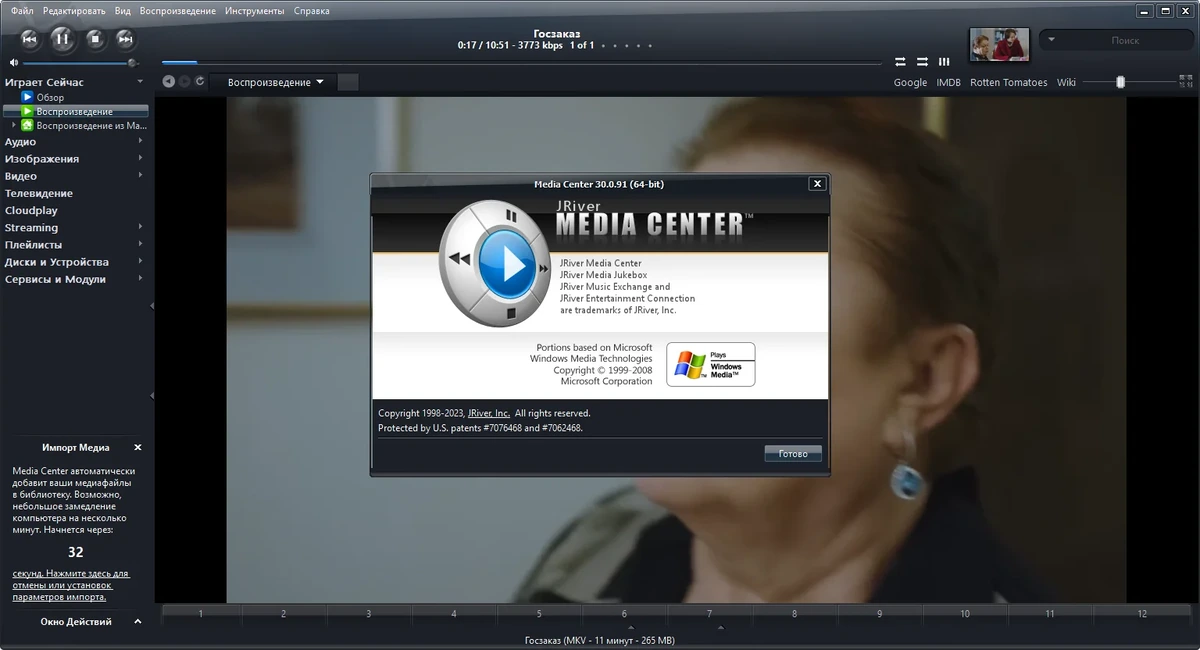The width and height of the screenshot is (1200, 650).
Task: Open the Редактировать menu
Action: 73,11
